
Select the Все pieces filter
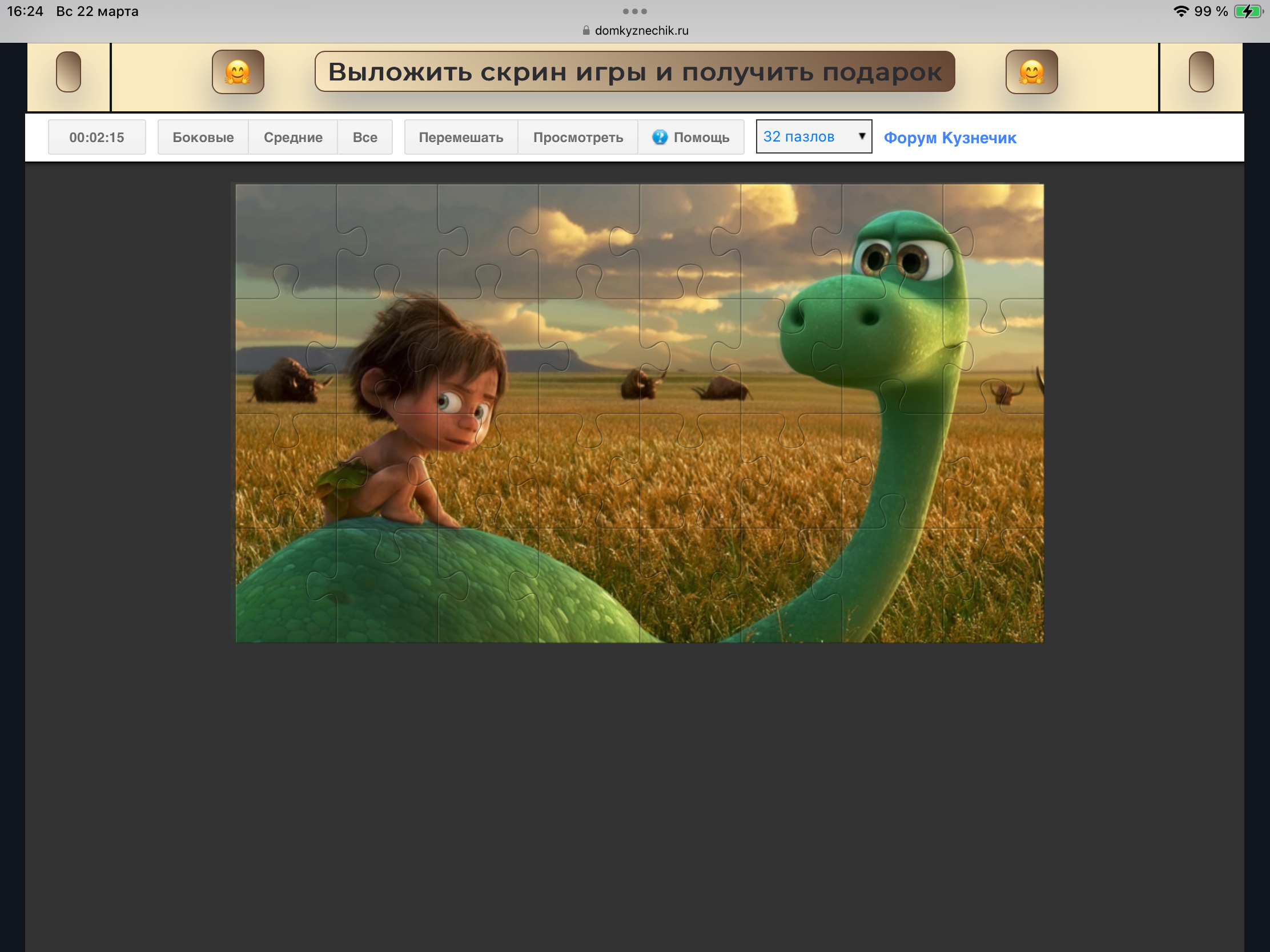pos(364,137)
